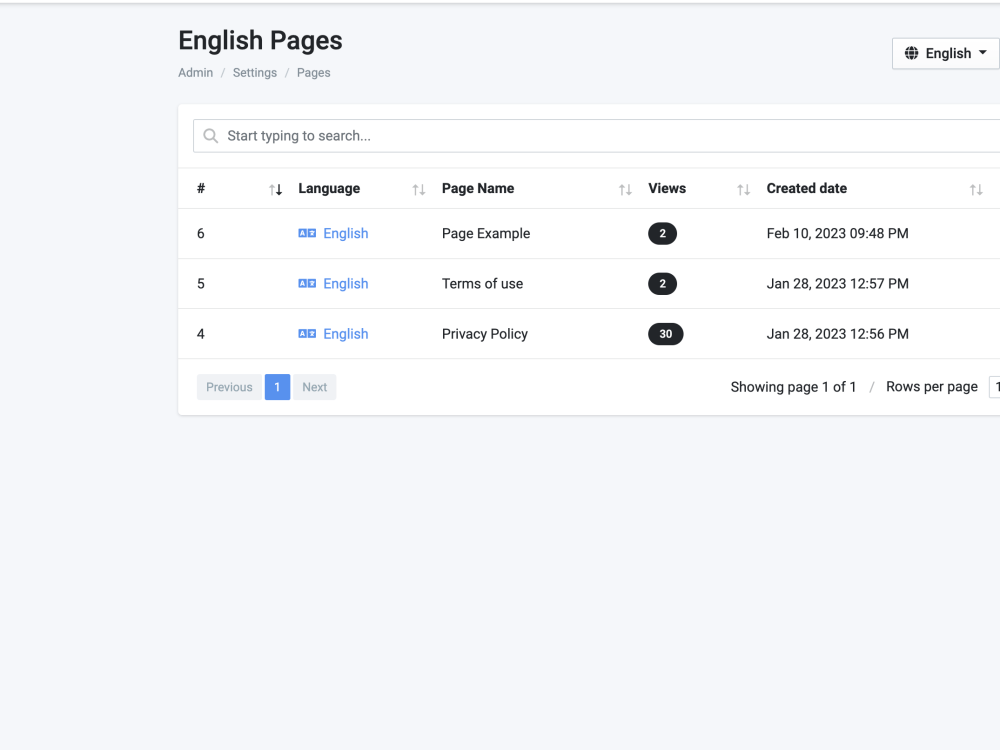The width and height of the screenshot is (1000, 750).
Task: Open the English language dropdown
Action: (946, 54)
